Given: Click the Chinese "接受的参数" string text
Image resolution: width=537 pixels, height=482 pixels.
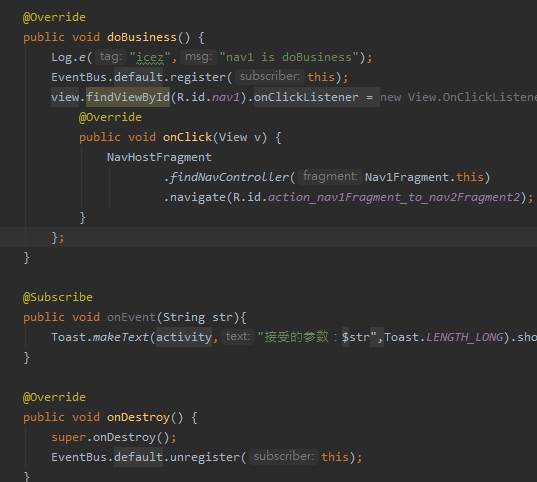Looking at the screenshot, I should 296,337.
